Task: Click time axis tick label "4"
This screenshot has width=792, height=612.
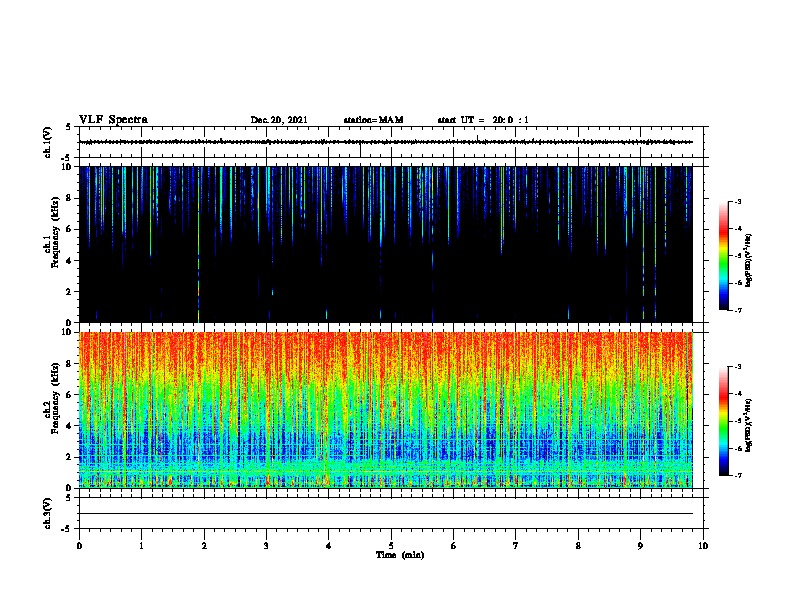Action: pos(329,546)
